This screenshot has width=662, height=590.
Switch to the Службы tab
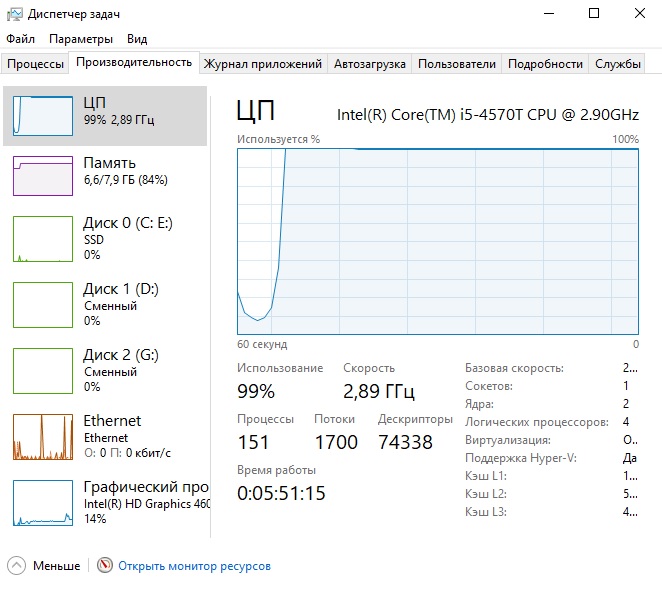tap(617, 64)
